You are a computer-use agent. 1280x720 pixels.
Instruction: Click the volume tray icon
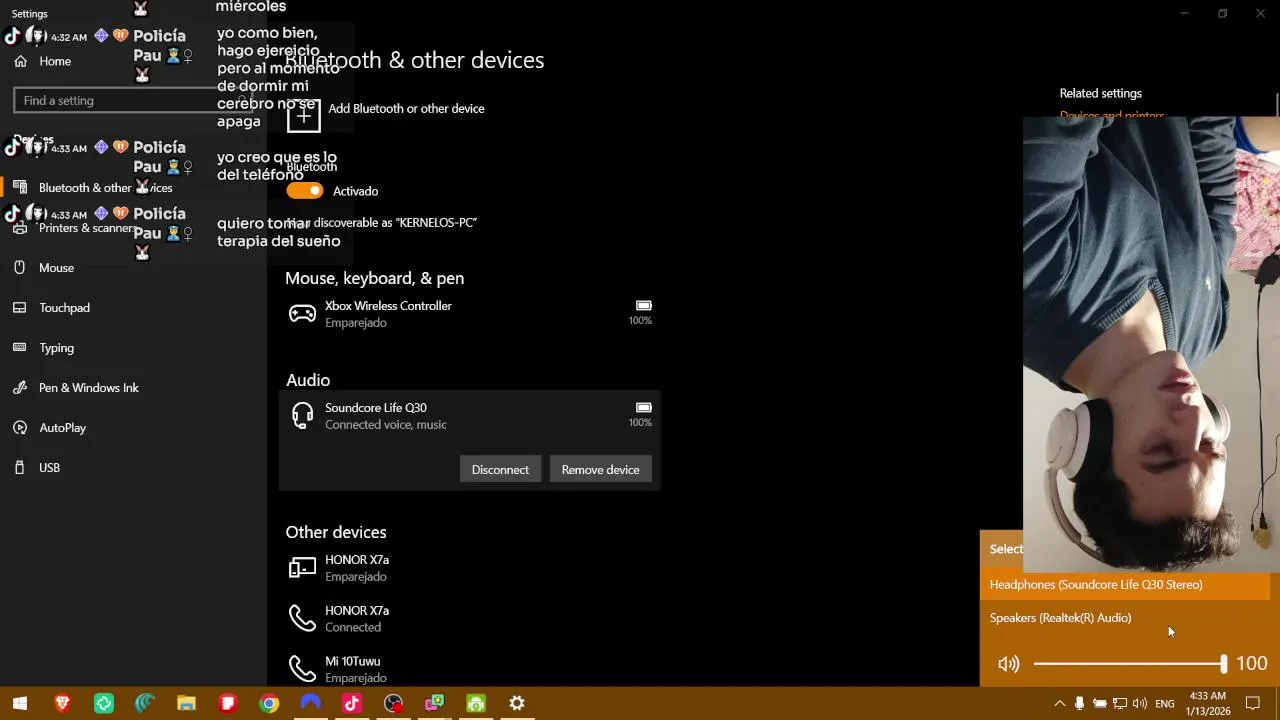coord(1140,703)
